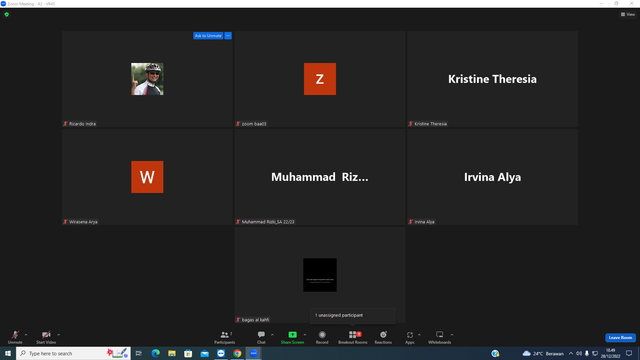The width and height of the screenshot is (640, 360).
Task: Open the Windows Start menu
Action: coord(8,353)
